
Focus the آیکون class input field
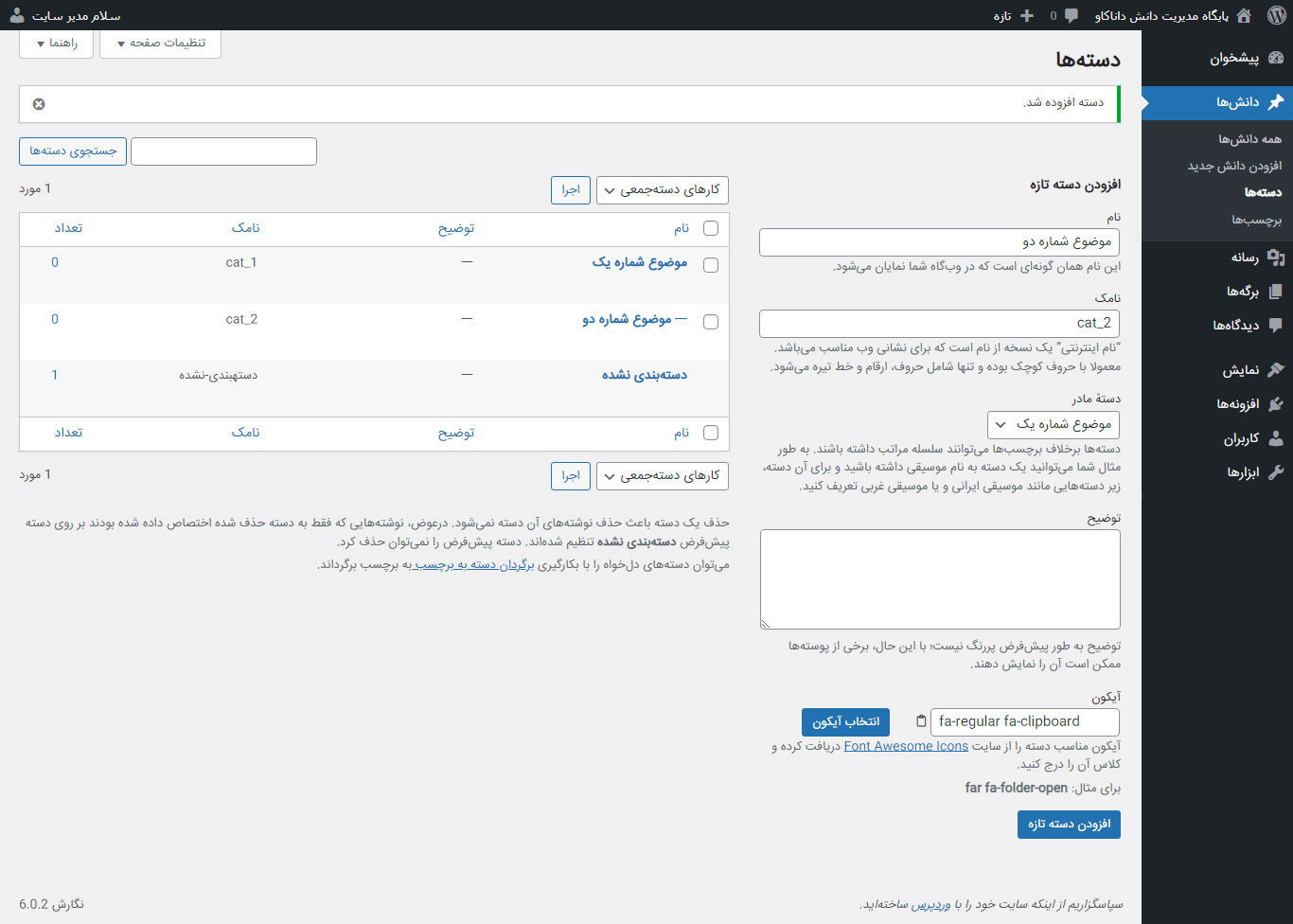tap(1025, 722)
